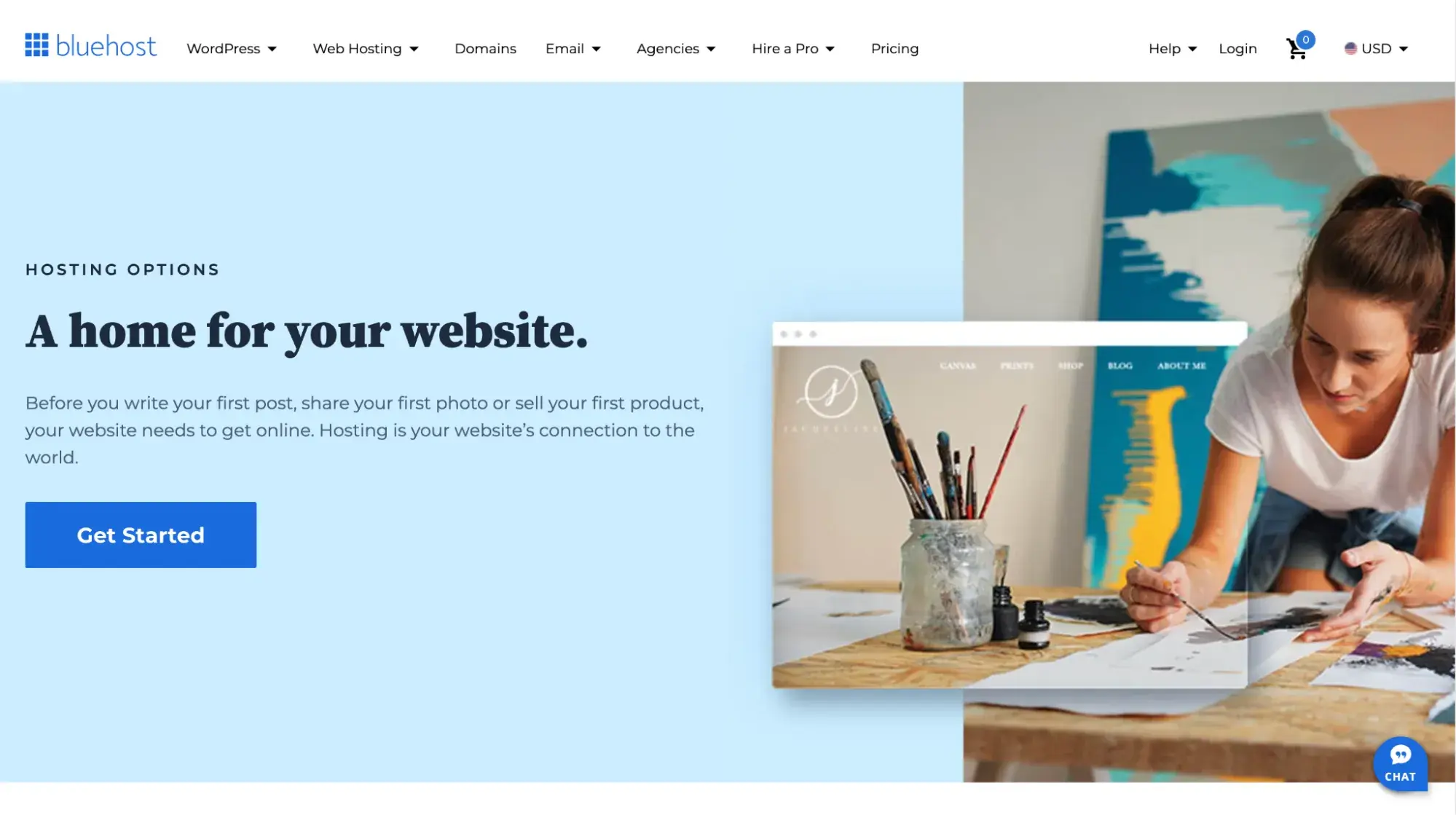This screenshot has height=815, width=1456.
Task: Click the chat bubble icon
Action: click(x=1400, y=762)
